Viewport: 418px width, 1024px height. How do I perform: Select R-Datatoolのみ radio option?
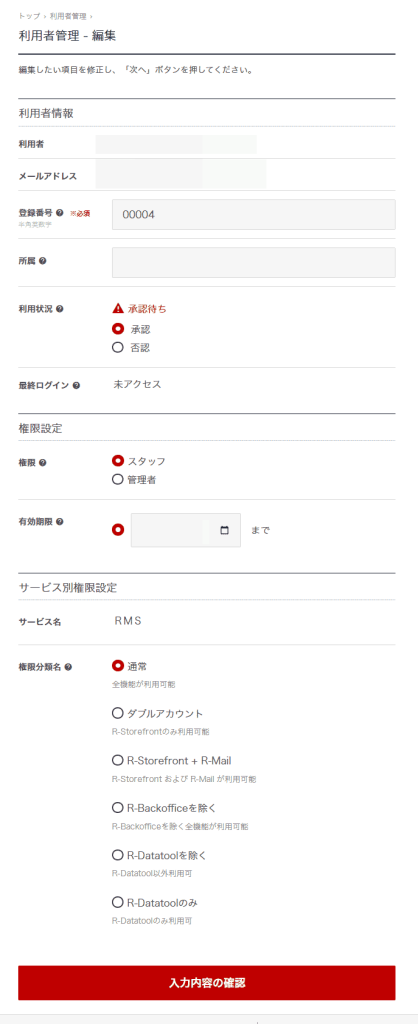[118, 903]
